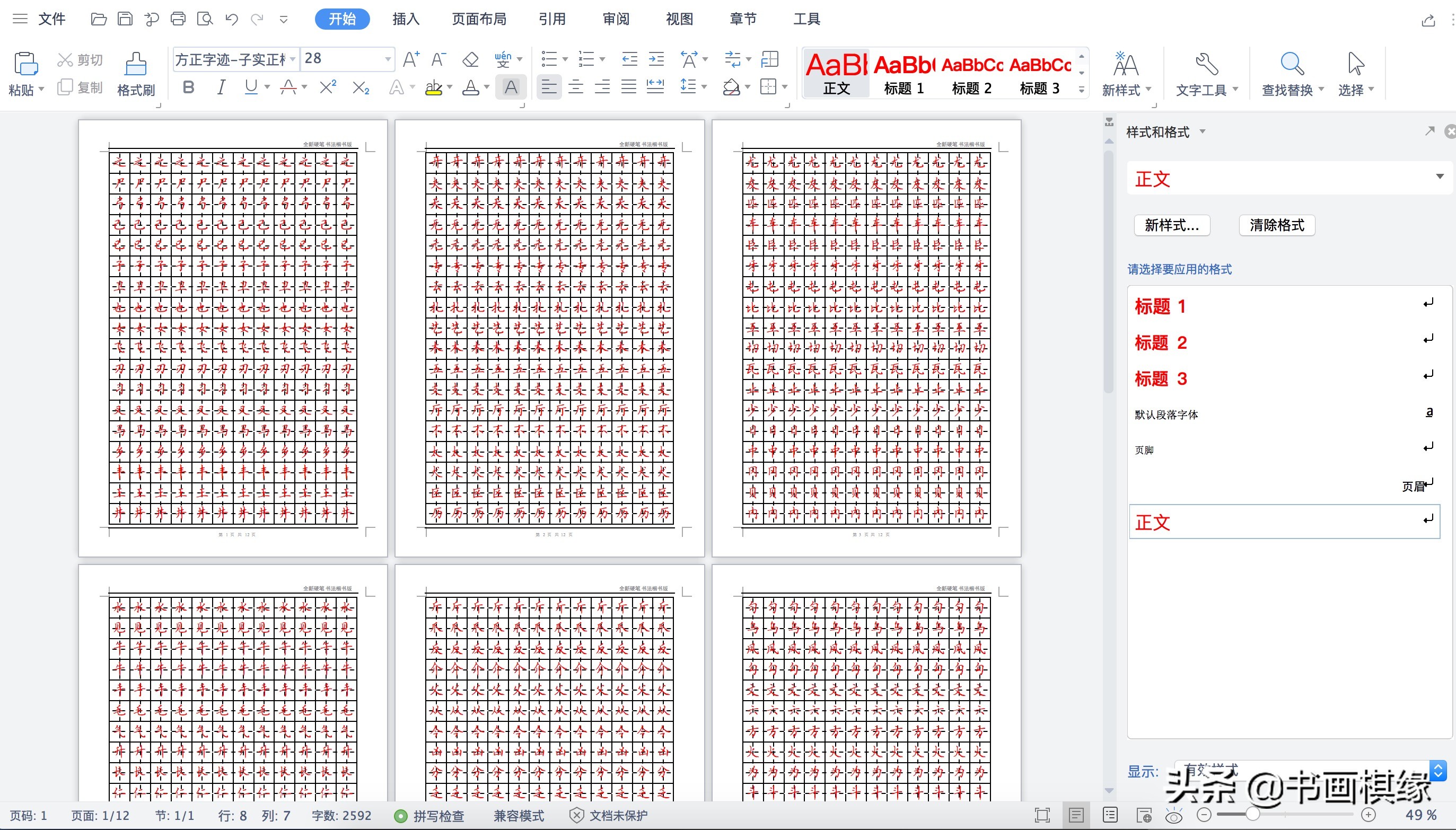This screenshot has height=830, width=1456.
Task: Select page 2 thumbnail in document
Action: 550,338
